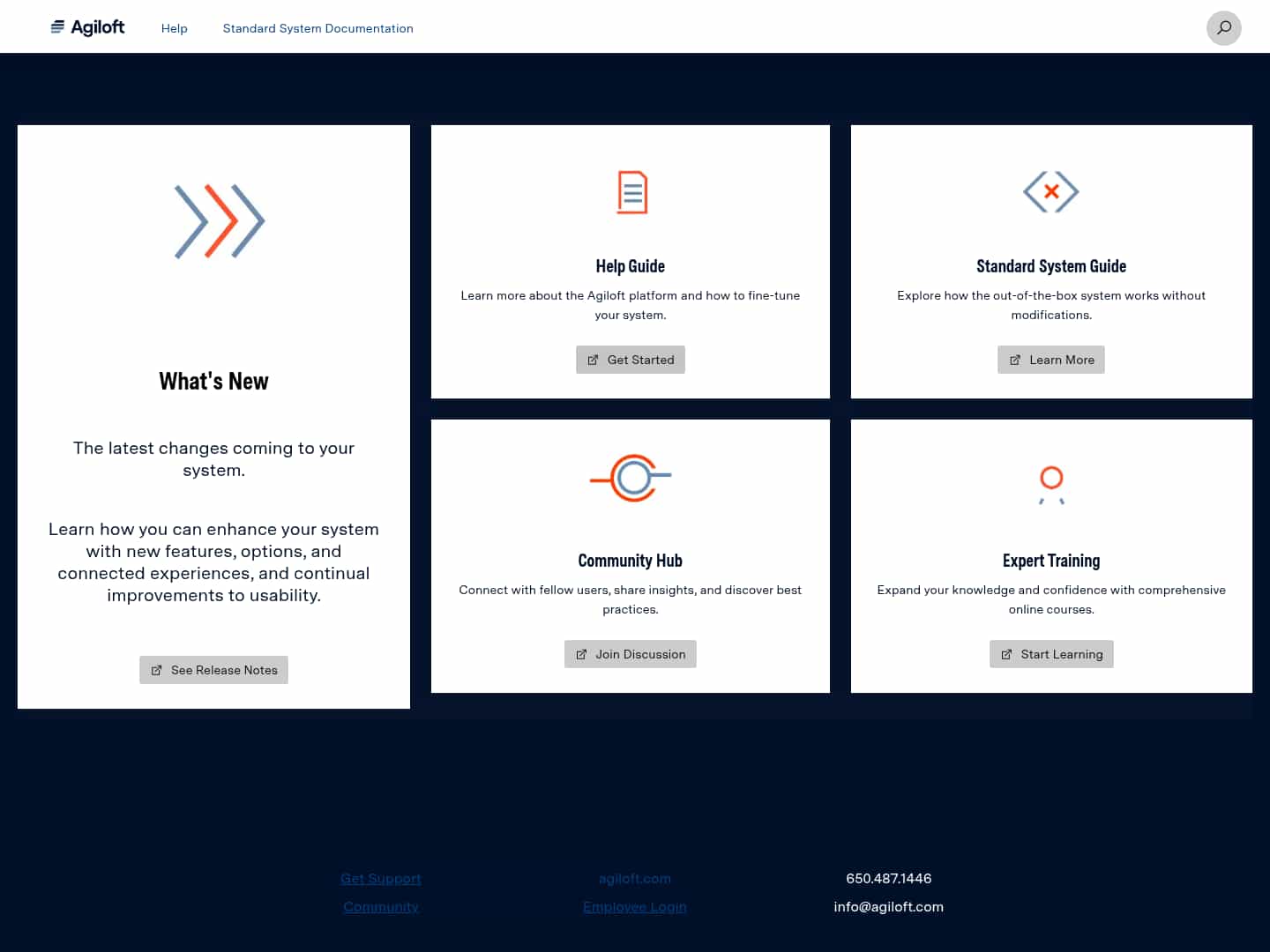Click the agiloft.com footer text
1270x952 pixels.
click(x=634, y=878)
